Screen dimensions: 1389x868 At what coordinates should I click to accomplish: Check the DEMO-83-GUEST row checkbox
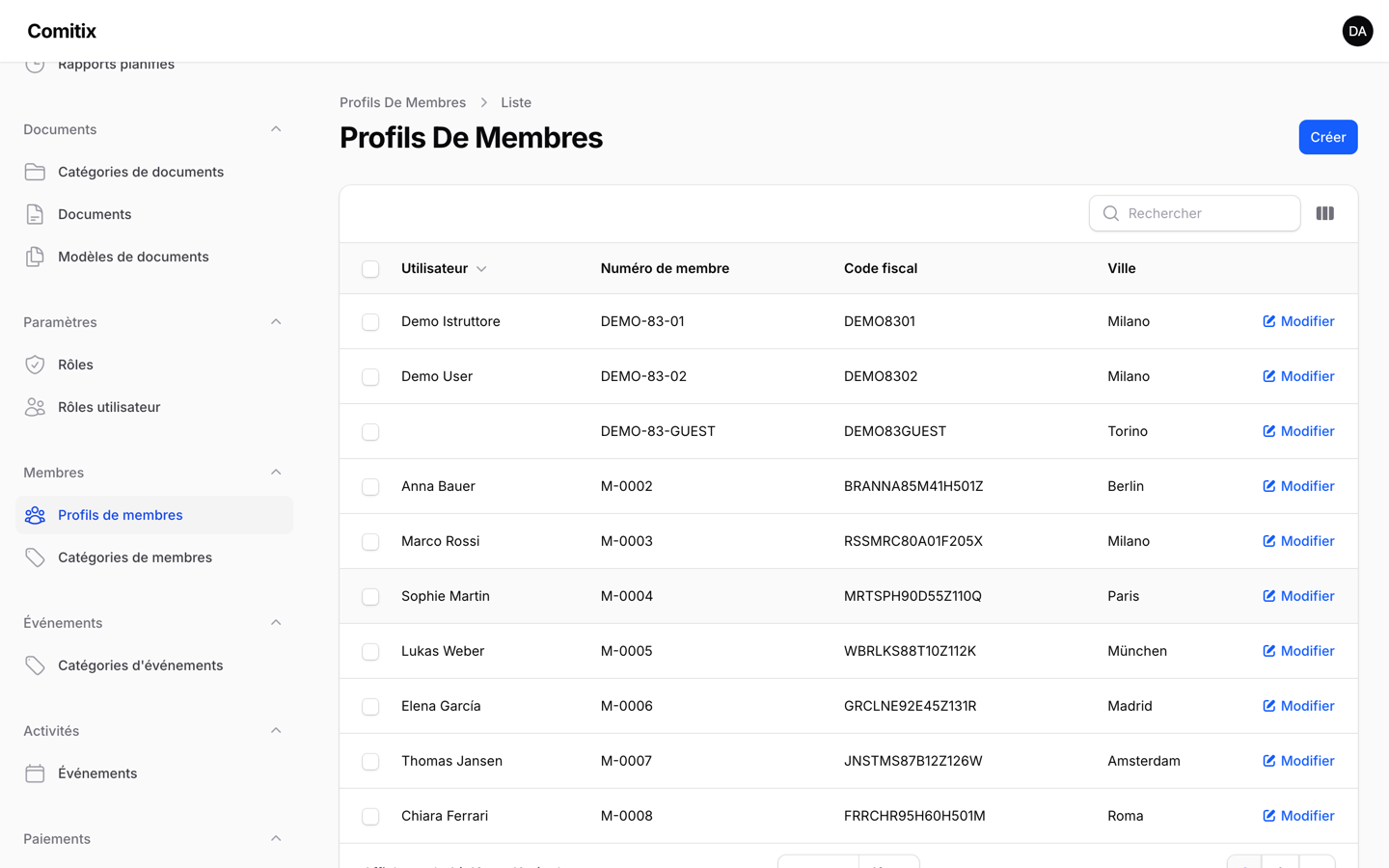tap(370, 432)
